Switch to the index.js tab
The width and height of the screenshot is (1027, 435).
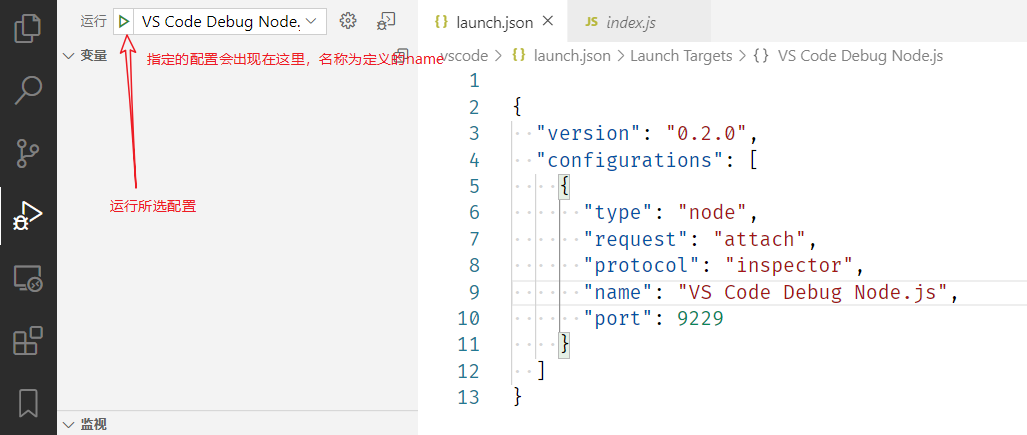(x=631, y=22)
